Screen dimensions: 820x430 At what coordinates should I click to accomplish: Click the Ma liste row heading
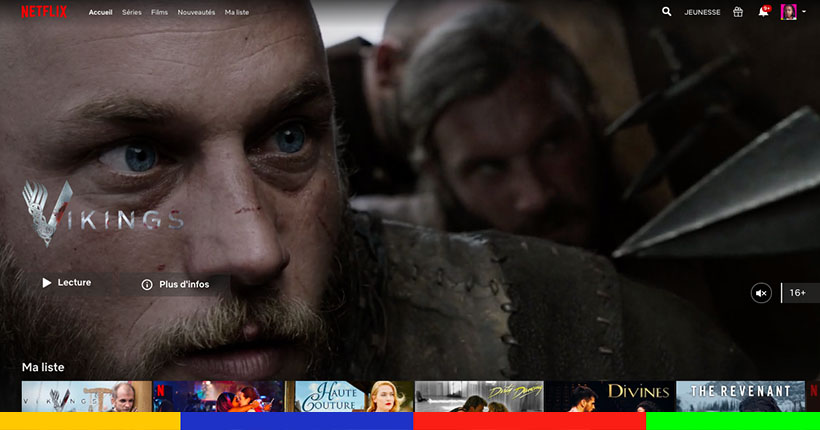(43, 367)
